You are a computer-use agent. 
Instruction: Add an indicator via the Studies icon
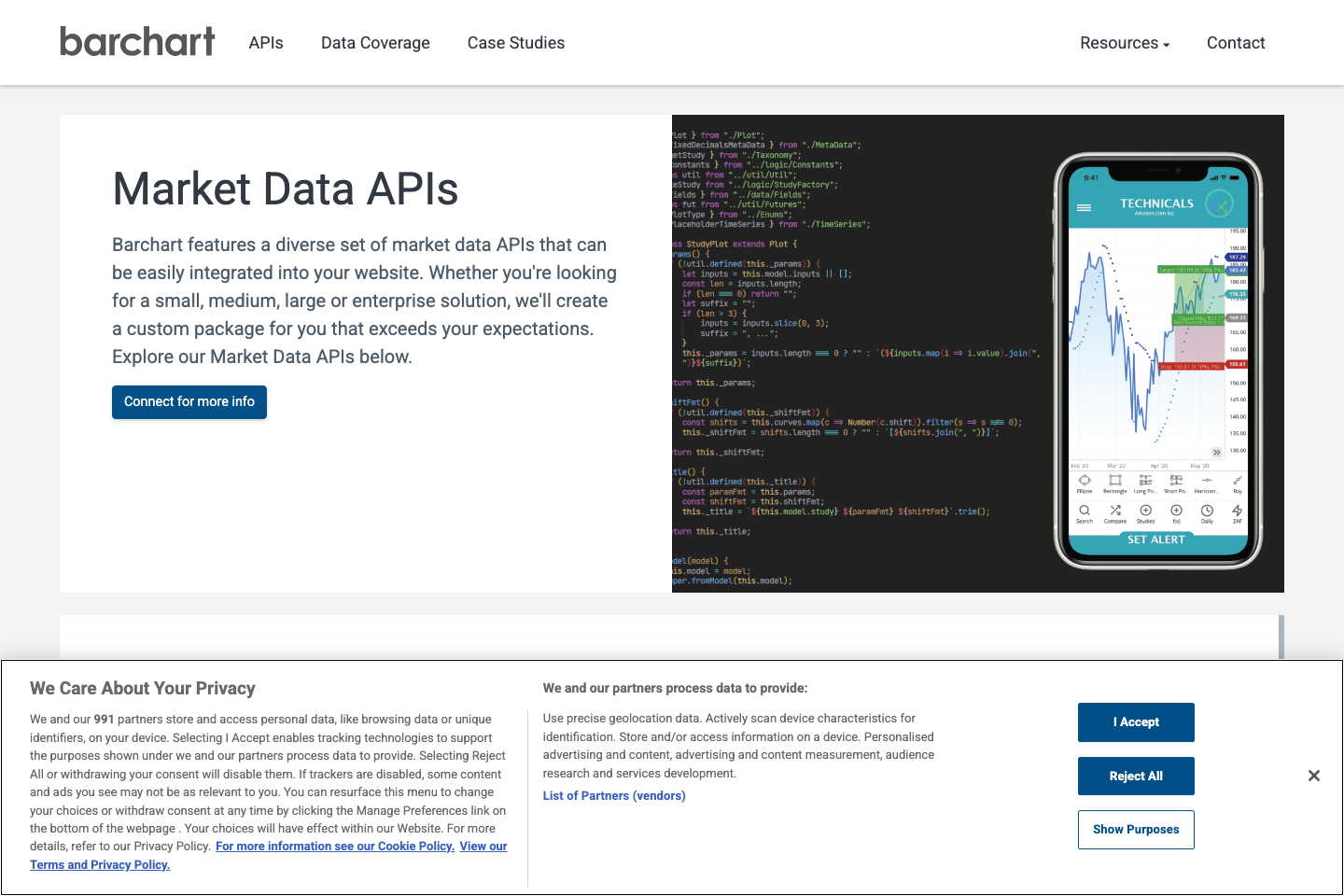pos(1145,511)
